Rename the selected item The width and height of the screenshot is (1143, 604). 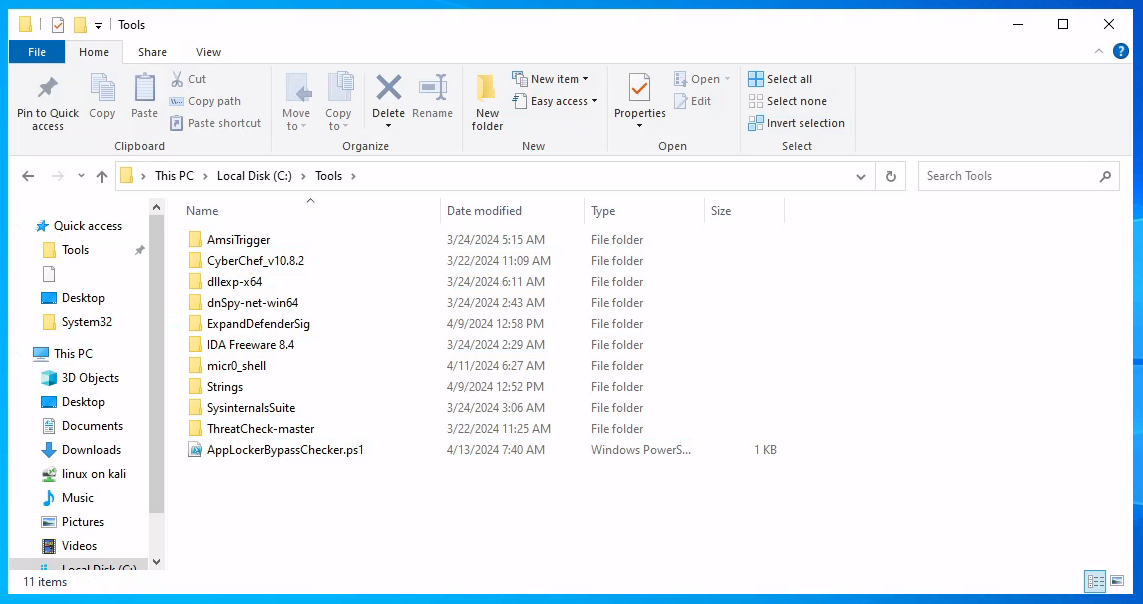click(x=432, y=96)
